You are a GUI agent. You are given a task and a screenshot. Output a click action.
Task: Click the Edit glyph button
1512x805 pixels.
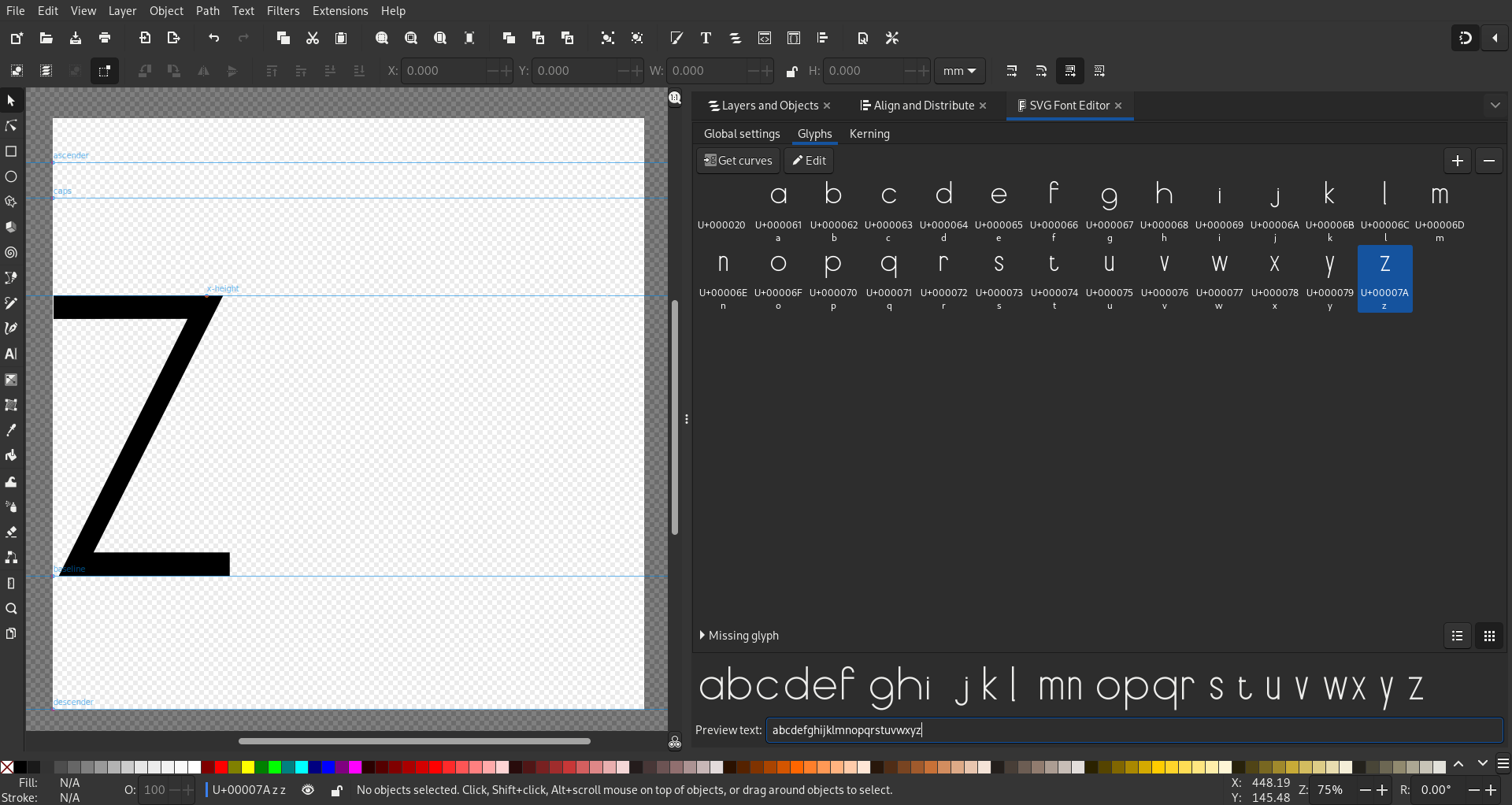pyautogui.click(x=809, y=161)
